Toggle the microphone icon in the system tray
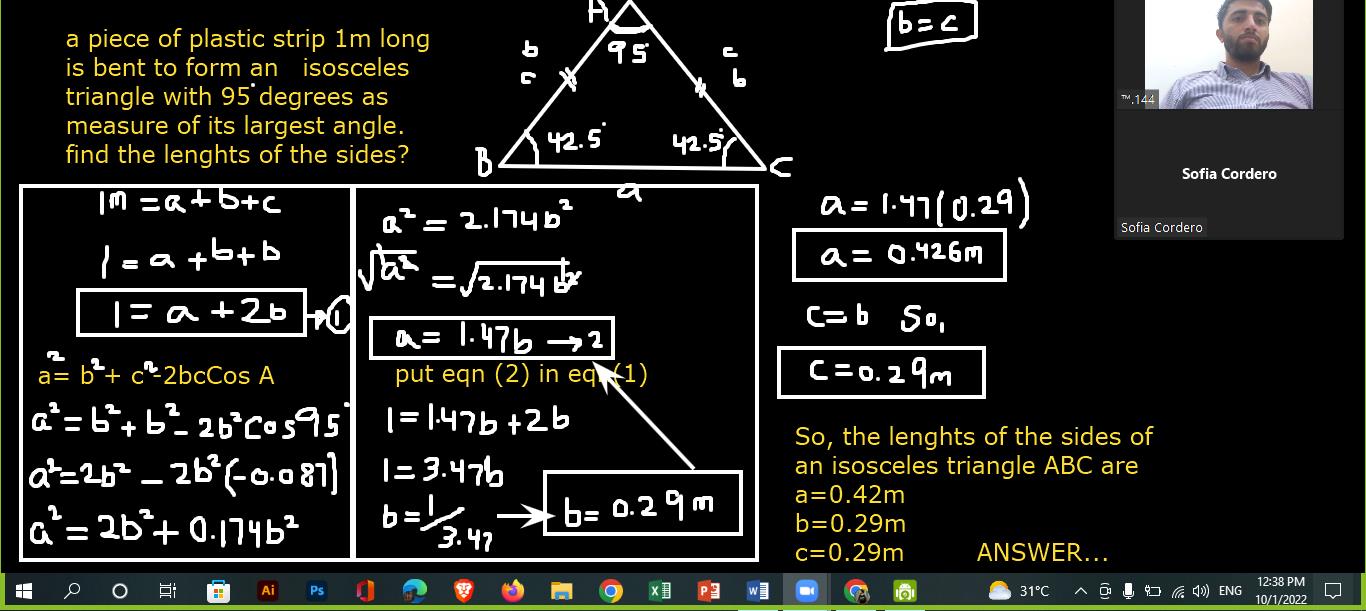 pyautogui.click(x=1128, y=591)
